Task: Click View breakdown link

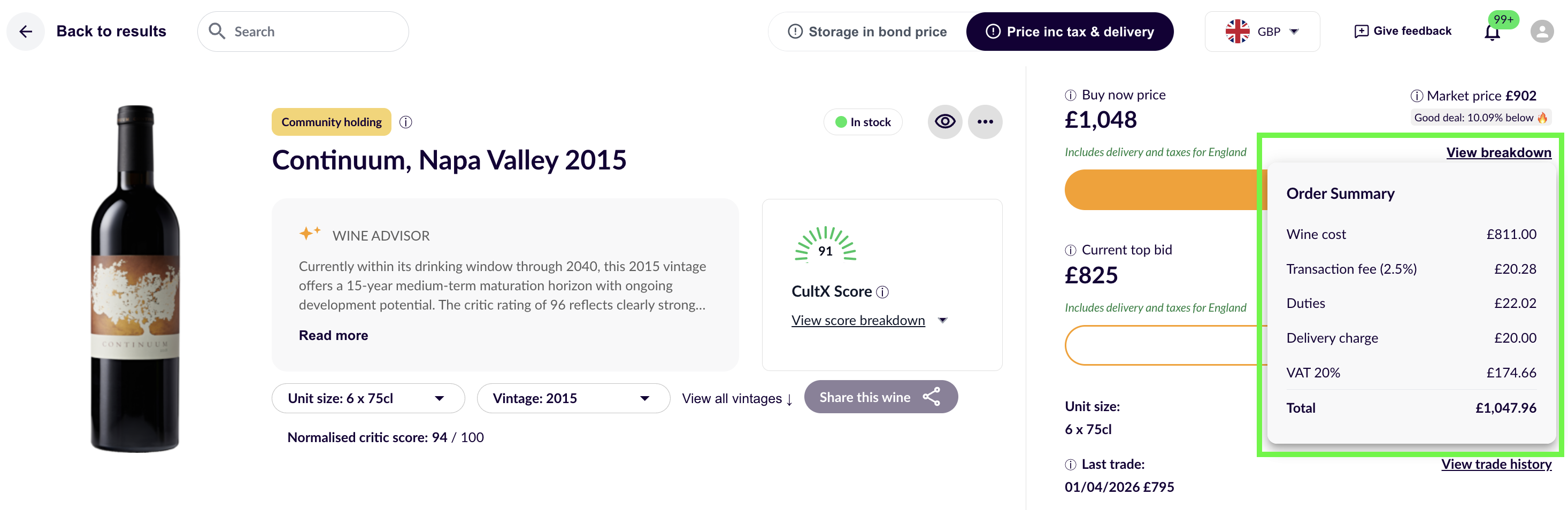Action: pyautogui.click(x=1498, y=152)
